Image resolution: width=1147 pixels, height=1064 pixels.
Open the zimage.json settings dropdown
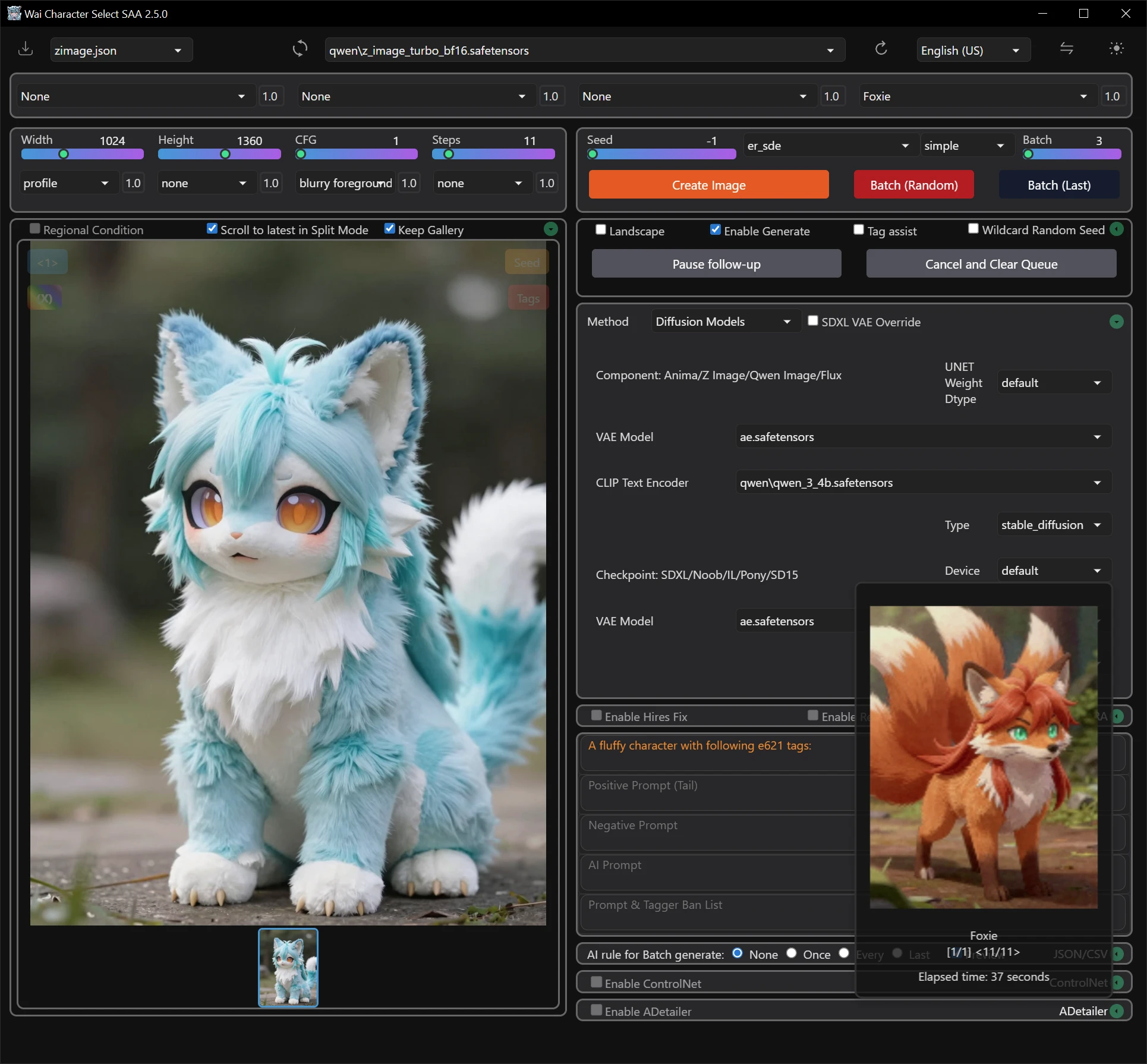[x=121, y=51]
